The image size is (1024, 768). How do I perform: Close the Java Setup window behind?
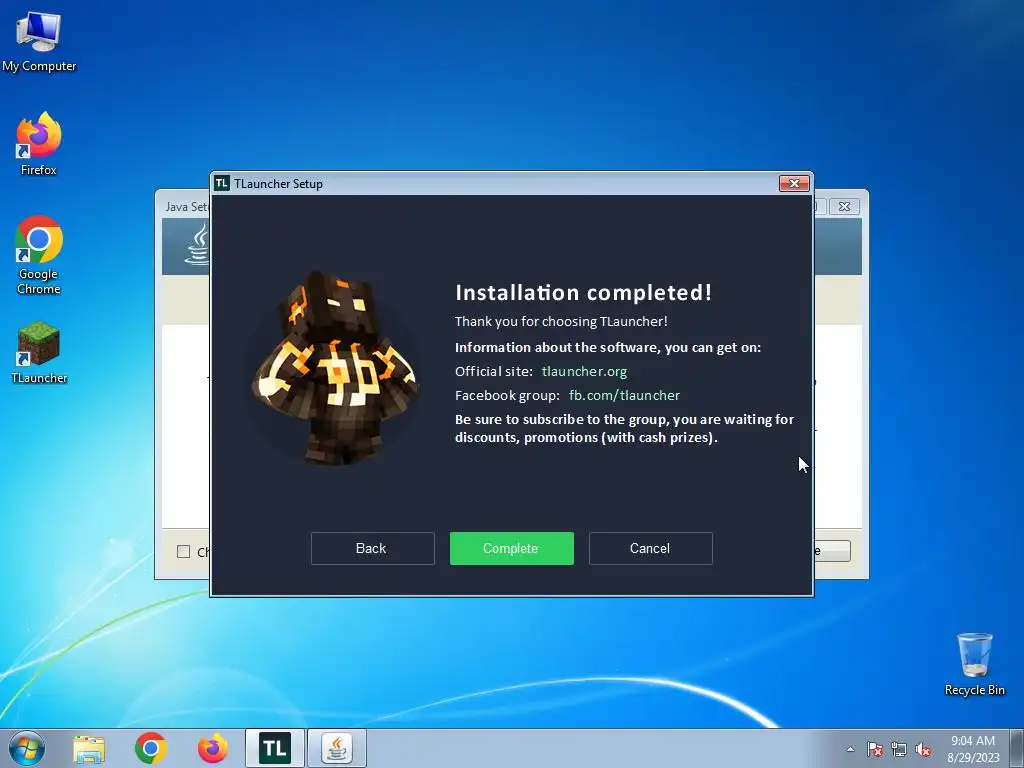tap(844, 206)
